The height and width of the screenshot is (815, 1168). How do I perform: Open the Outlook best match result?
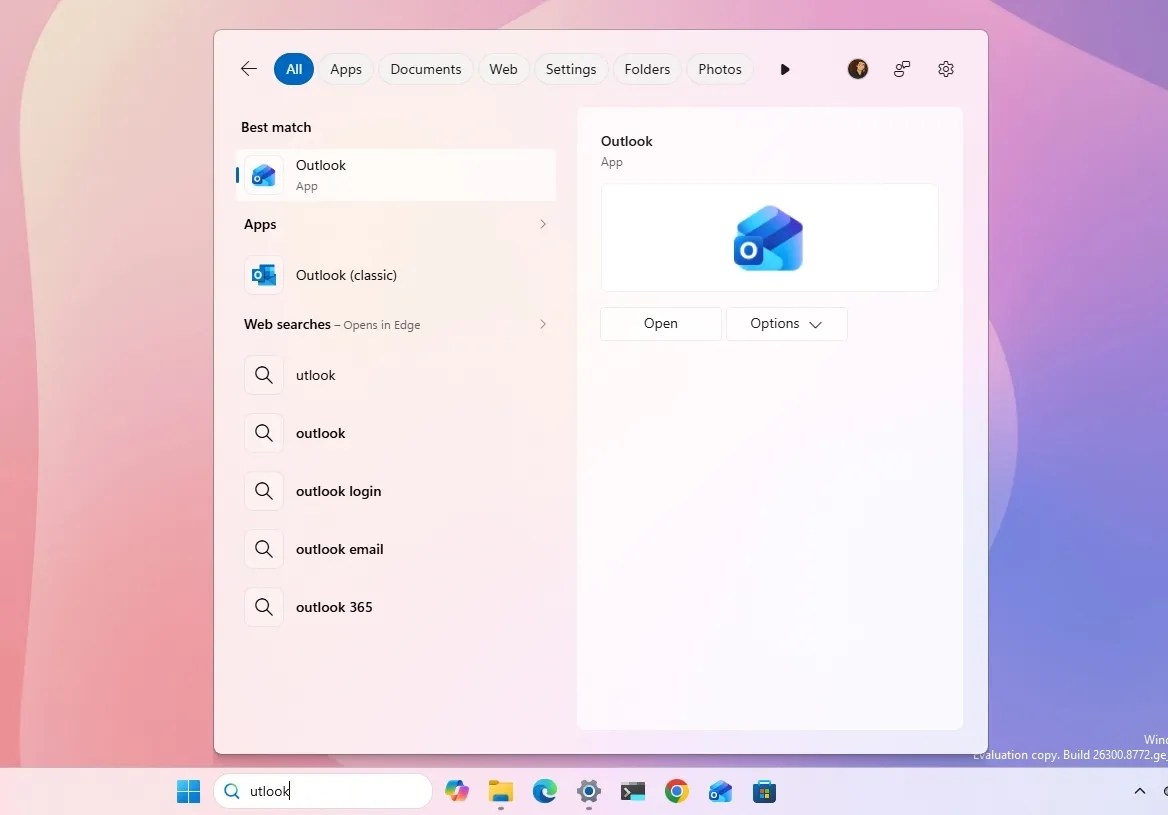point(396,175)
